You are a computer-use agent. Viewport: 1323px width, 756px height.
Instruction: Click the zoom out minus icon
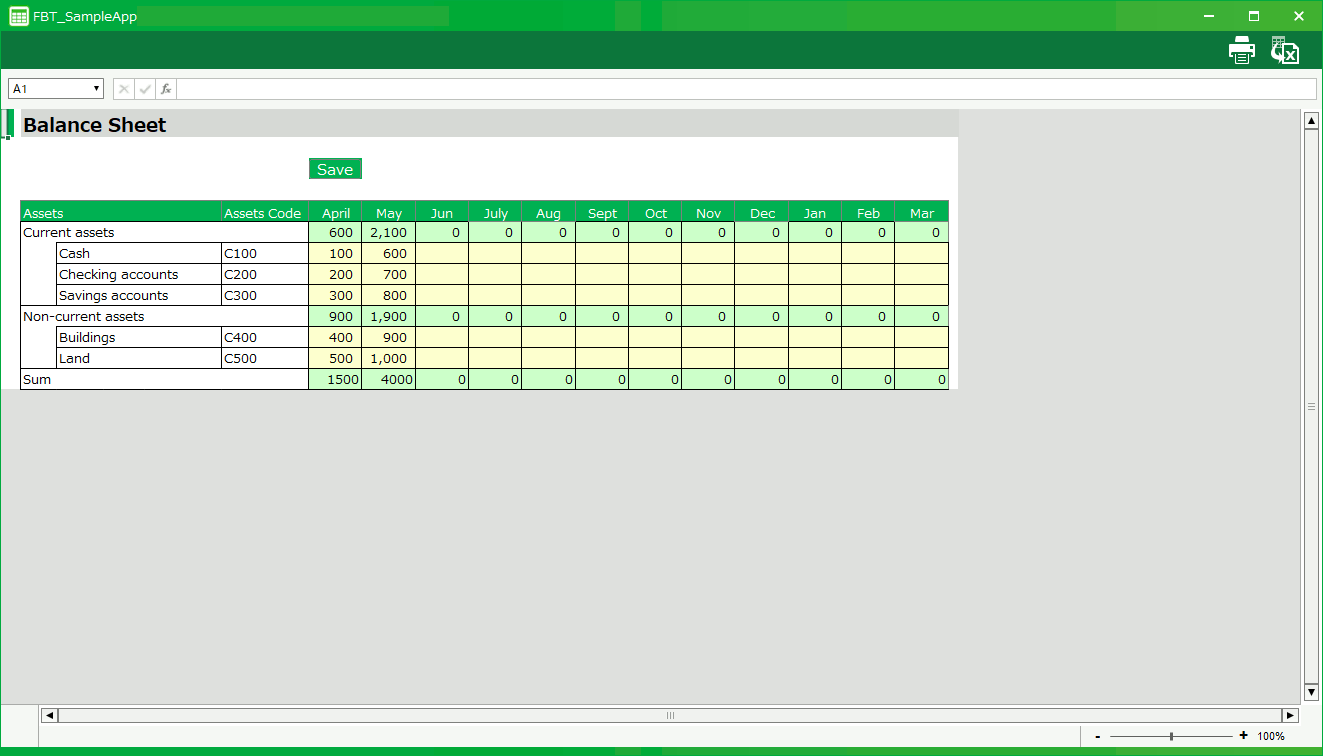click(1098, 736)
